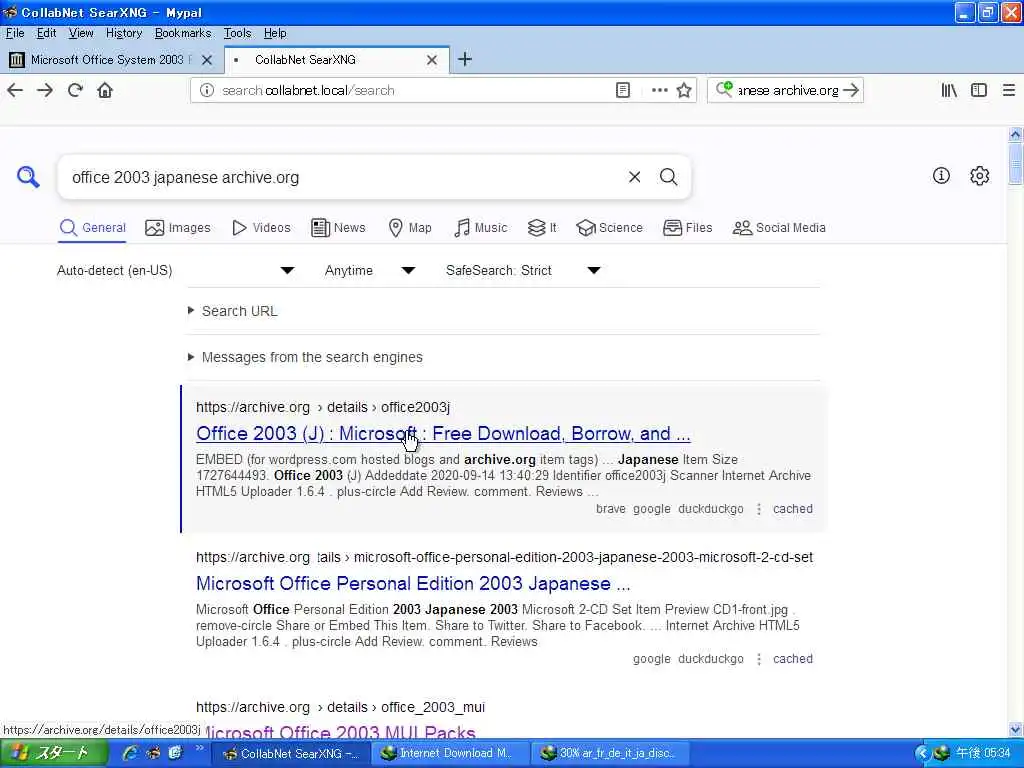
Task: Open the browser hamburger menu
Action: (x=1008, y=90)
